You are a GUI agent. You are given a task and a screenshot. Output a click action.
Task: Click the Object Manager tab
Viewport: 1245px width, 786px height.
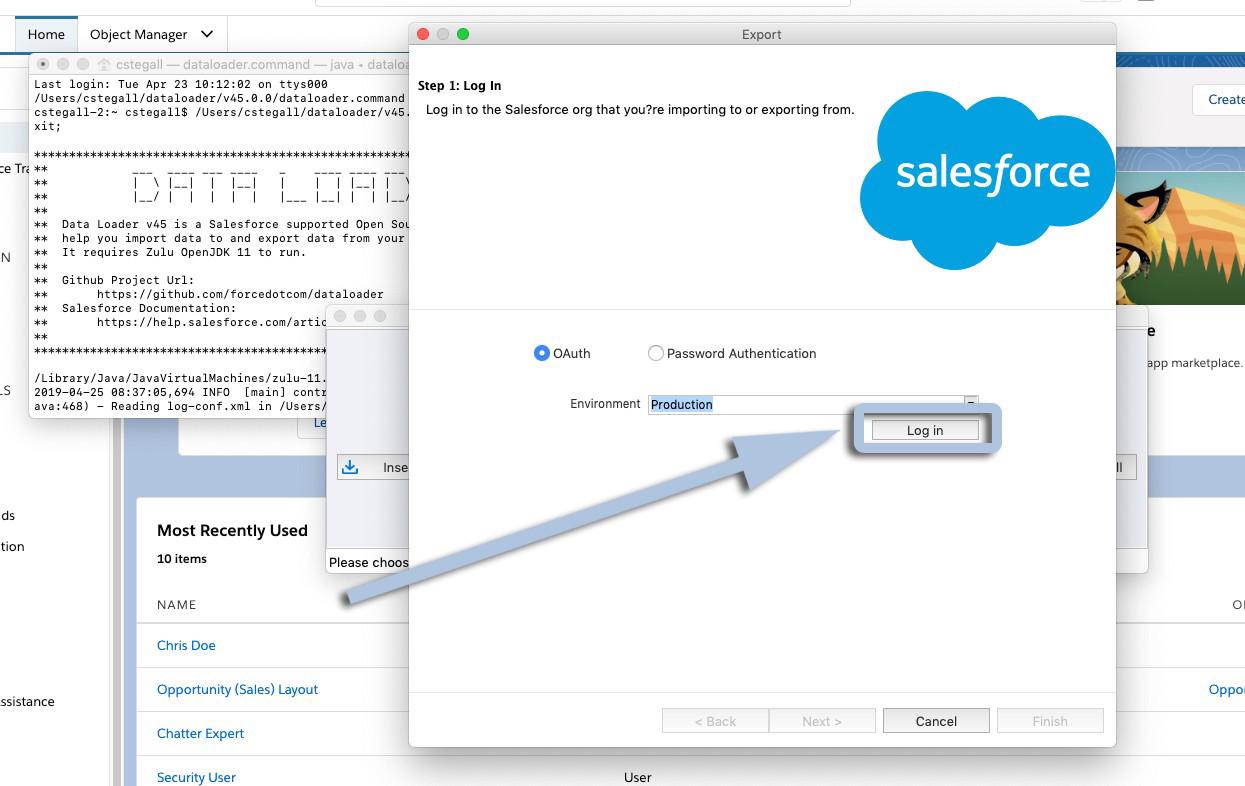(x=138, y=33)
